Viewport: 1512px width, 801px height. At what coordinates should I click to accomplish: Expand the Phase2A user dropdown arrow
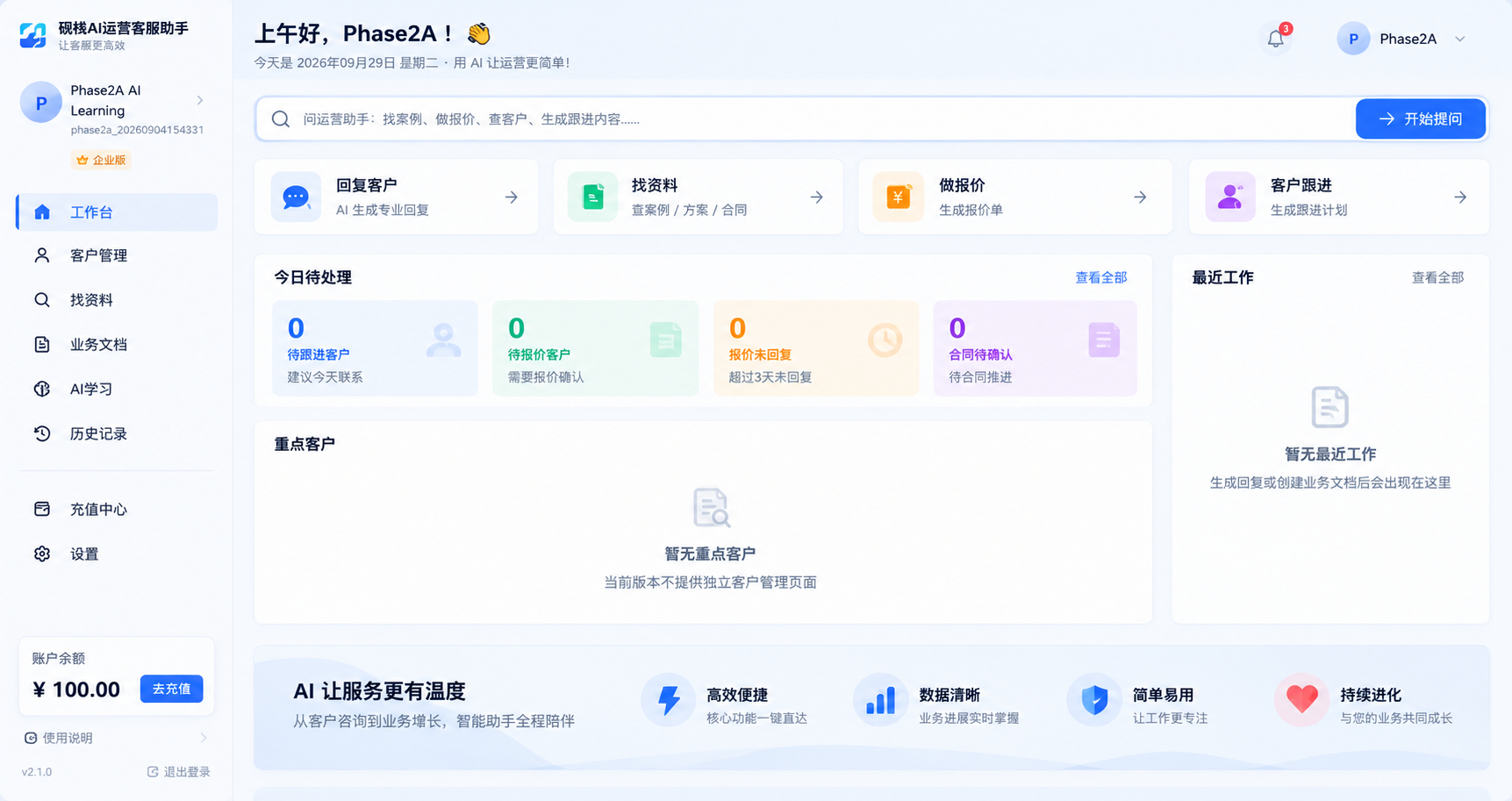click(1460, 39)
